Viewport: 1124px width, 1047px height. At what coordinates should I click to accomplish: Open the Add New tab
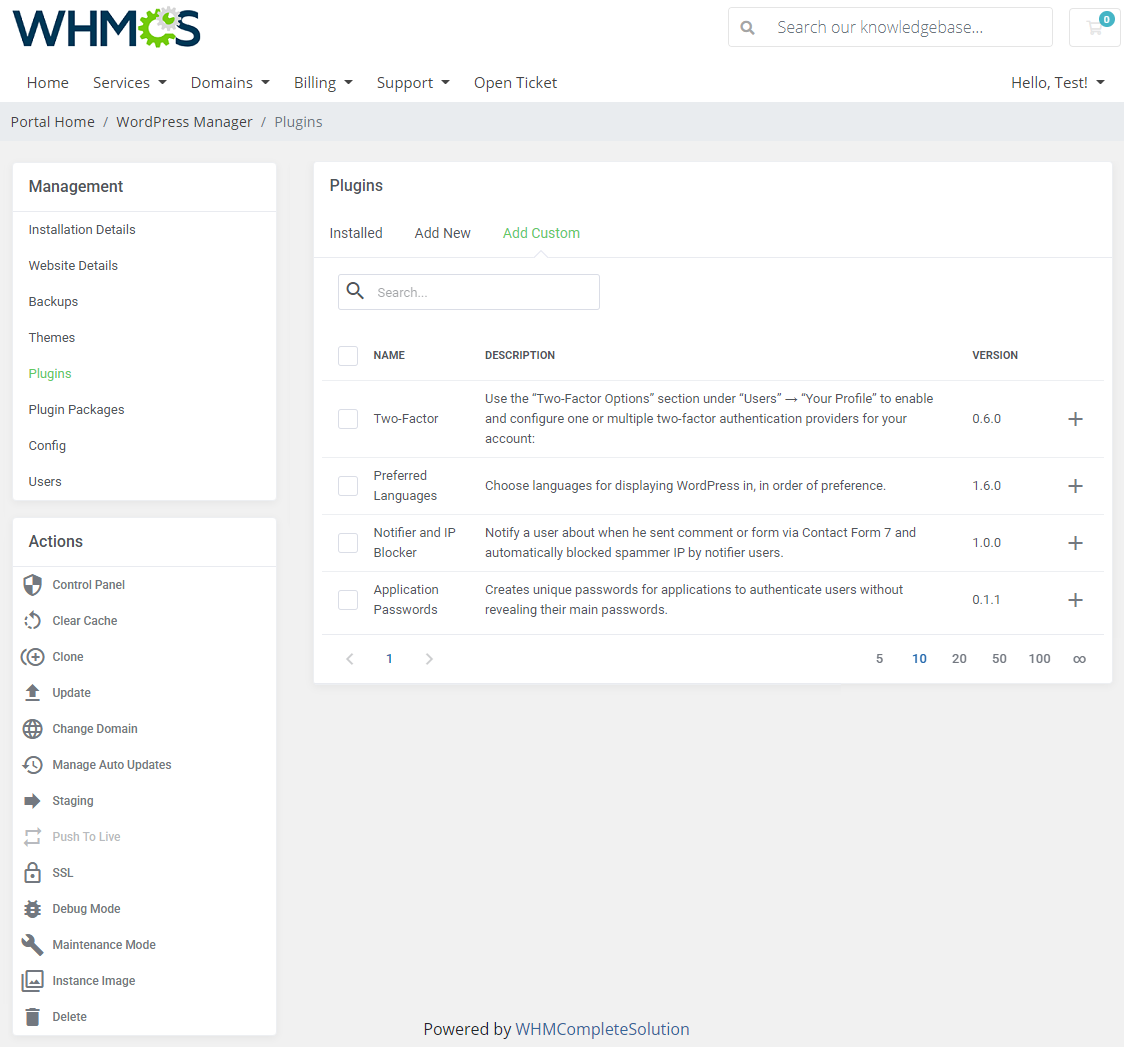point(442,232)
